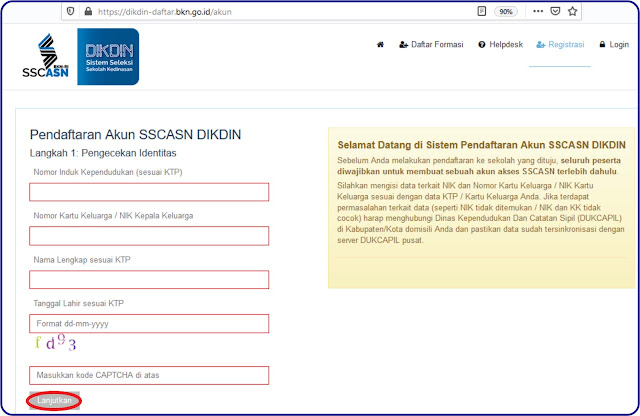Viewport: 640px width, 416px height.
Task: Click the DIKDIN Sistem Seleksi logo
Action: click(x=108, y=56)
